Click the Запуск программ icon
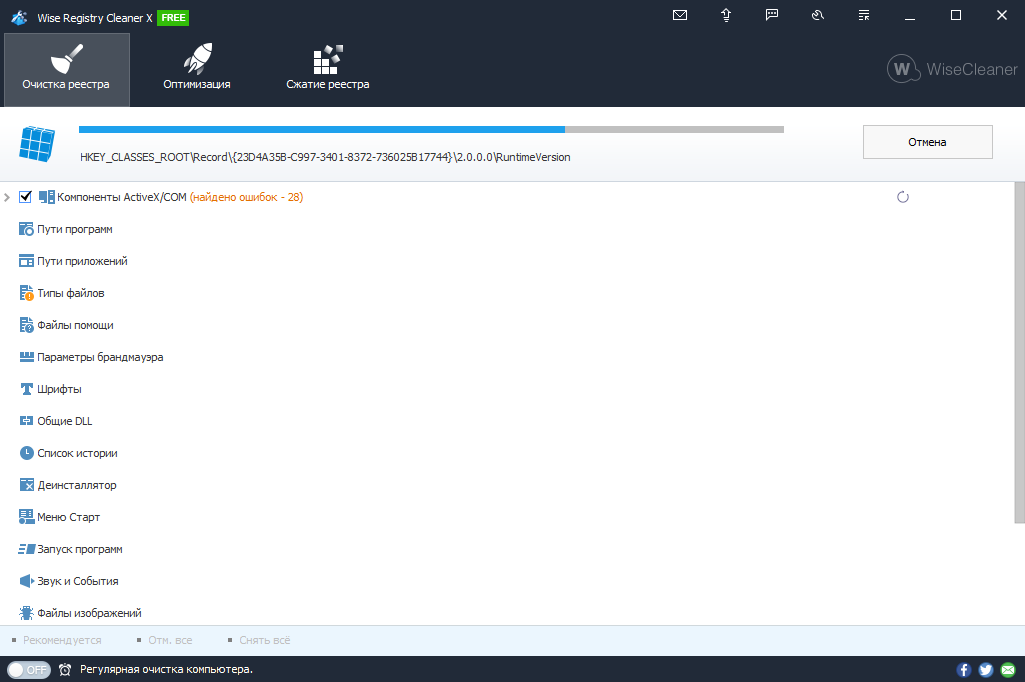 coord(26,549)
